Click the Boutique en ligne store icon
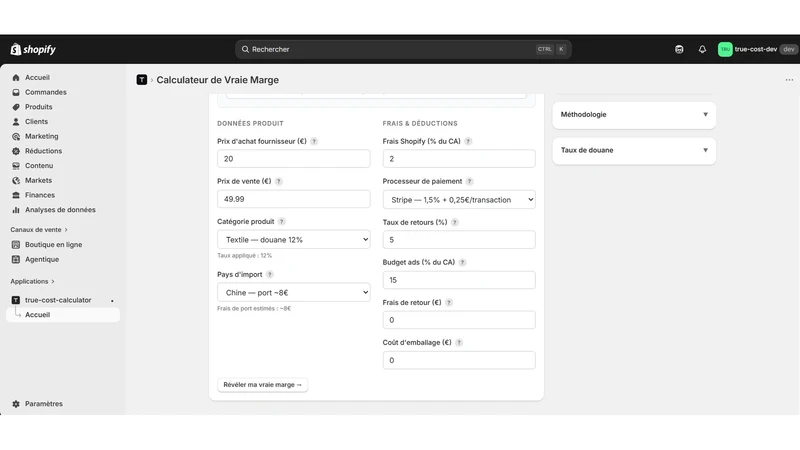Viewport: 800px width, 450px height. 16,245
